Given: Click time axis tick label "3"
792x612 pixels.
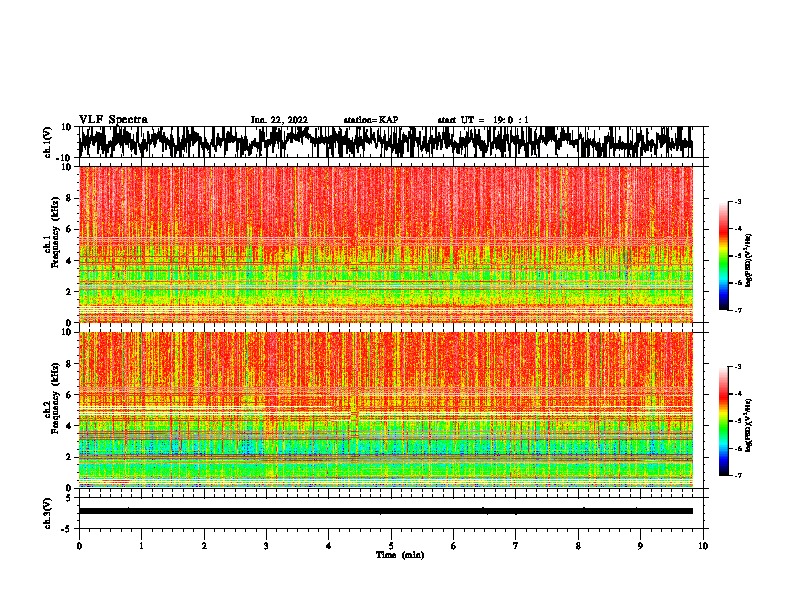Looking at the screenshot, I should tap(266, 546).
